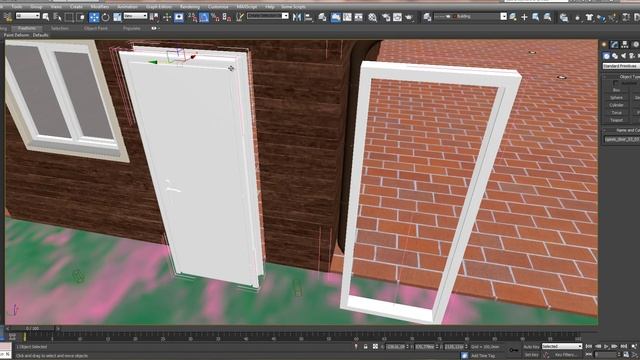
Task: Click the Align tool icon
Action: [x=309, y=17]
